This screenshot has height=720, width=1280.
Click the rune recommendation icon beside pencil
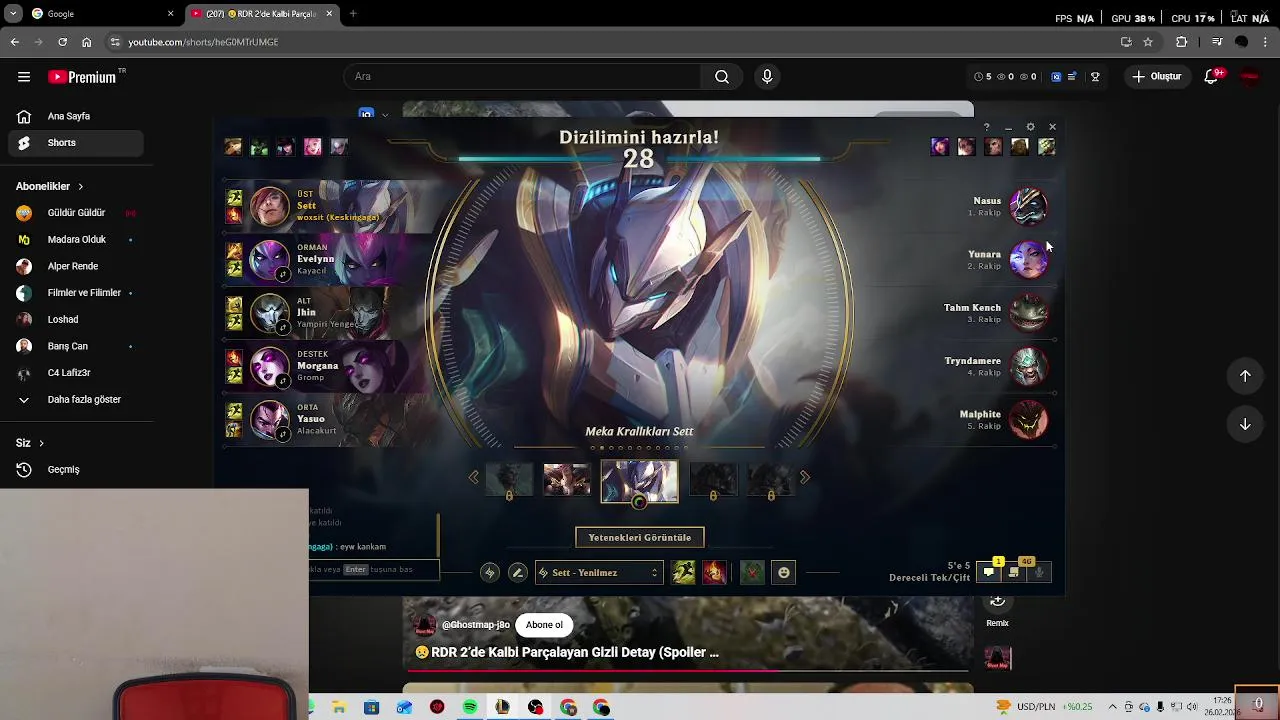489,573
